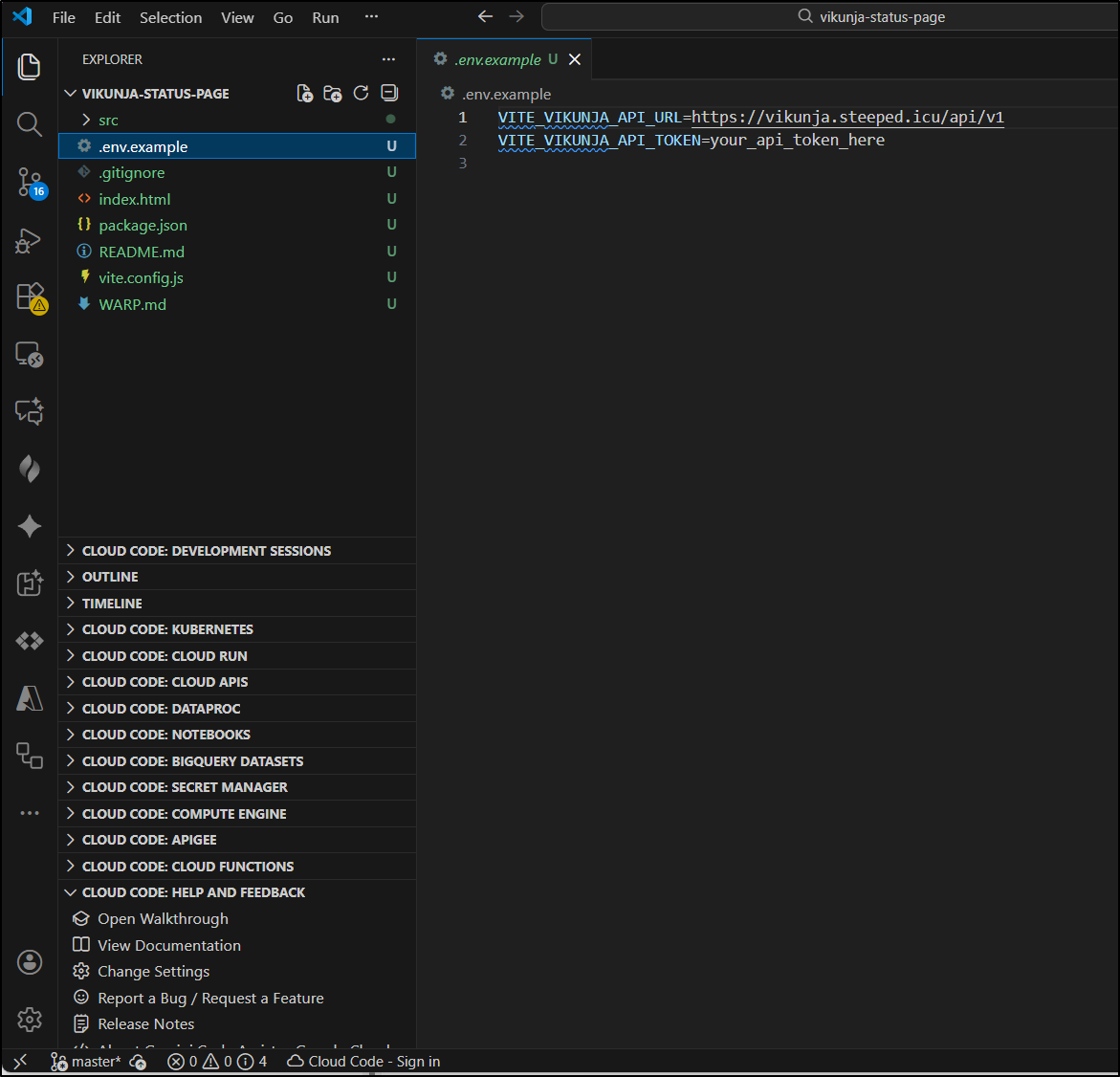Collapse Cloud Code Help and Feedback section
1120x1077 pixels.
point(193,892)
